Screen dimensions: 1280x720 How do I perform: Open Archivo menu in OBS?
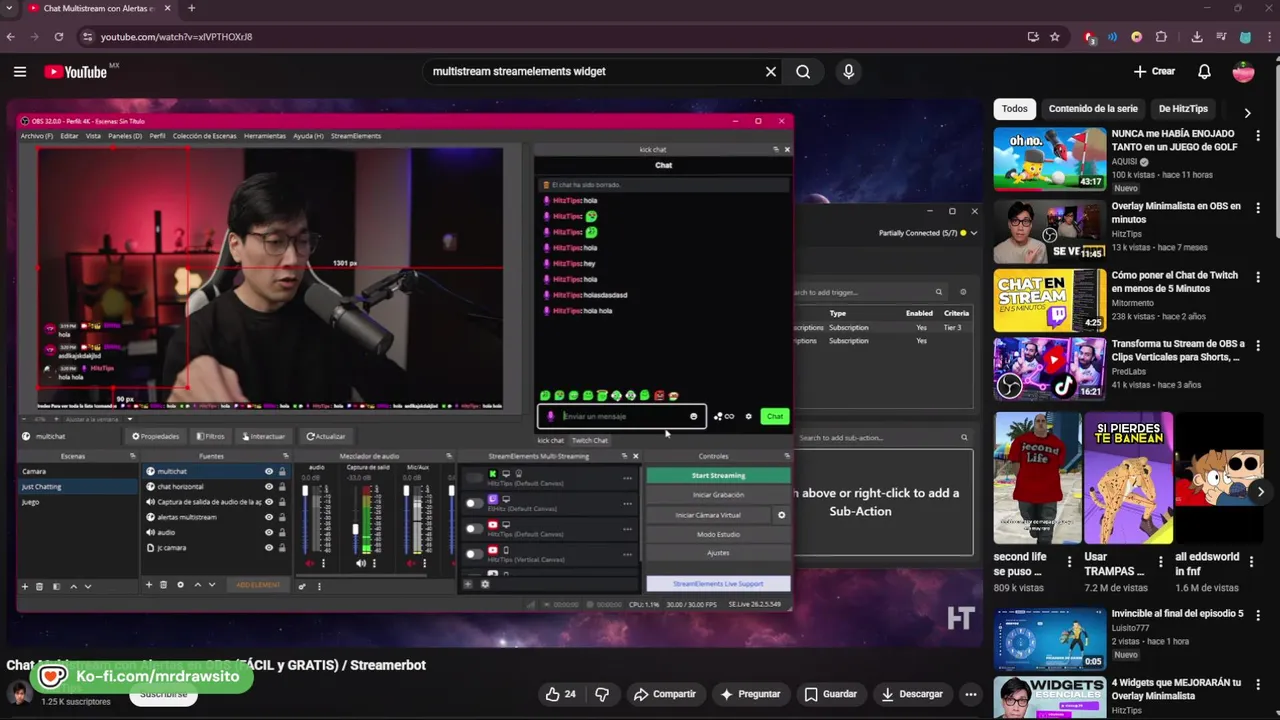(37, 136)
